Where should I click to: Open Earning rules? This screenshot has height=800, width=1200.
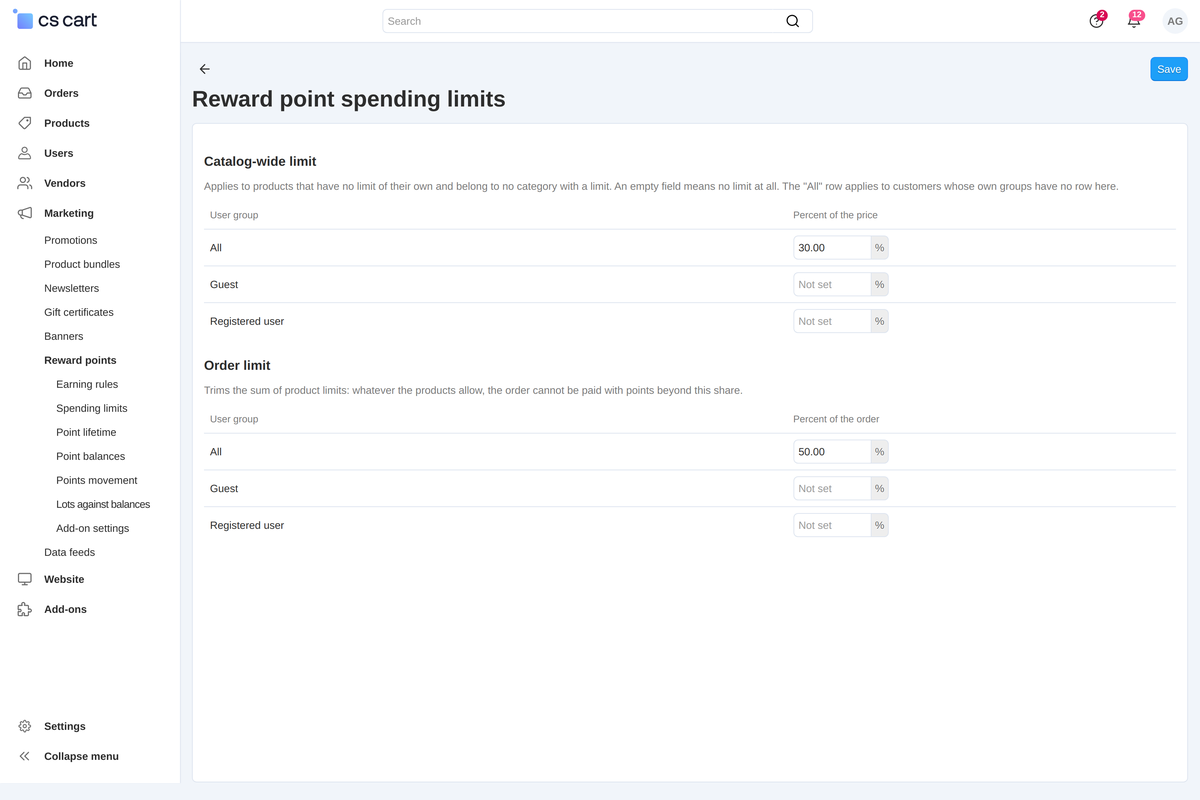(87, 384)
